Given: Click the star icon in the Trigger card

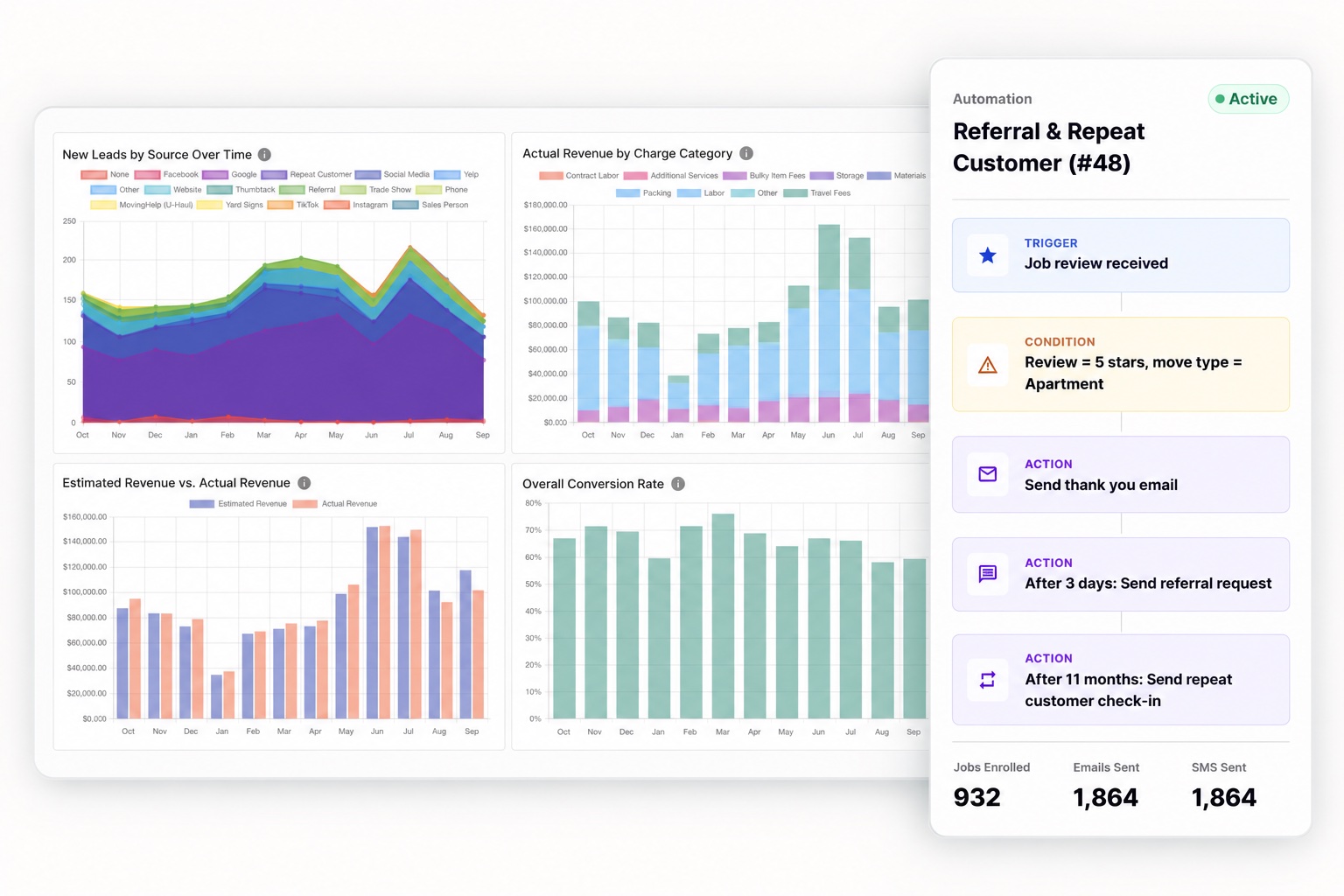Looking at the screenshot, I should pyautogui.click(x=988, y=255).
